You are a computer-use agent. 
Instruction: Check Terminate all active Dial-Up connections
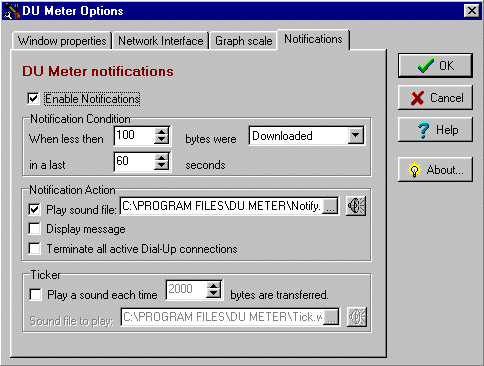pos(35,249)
